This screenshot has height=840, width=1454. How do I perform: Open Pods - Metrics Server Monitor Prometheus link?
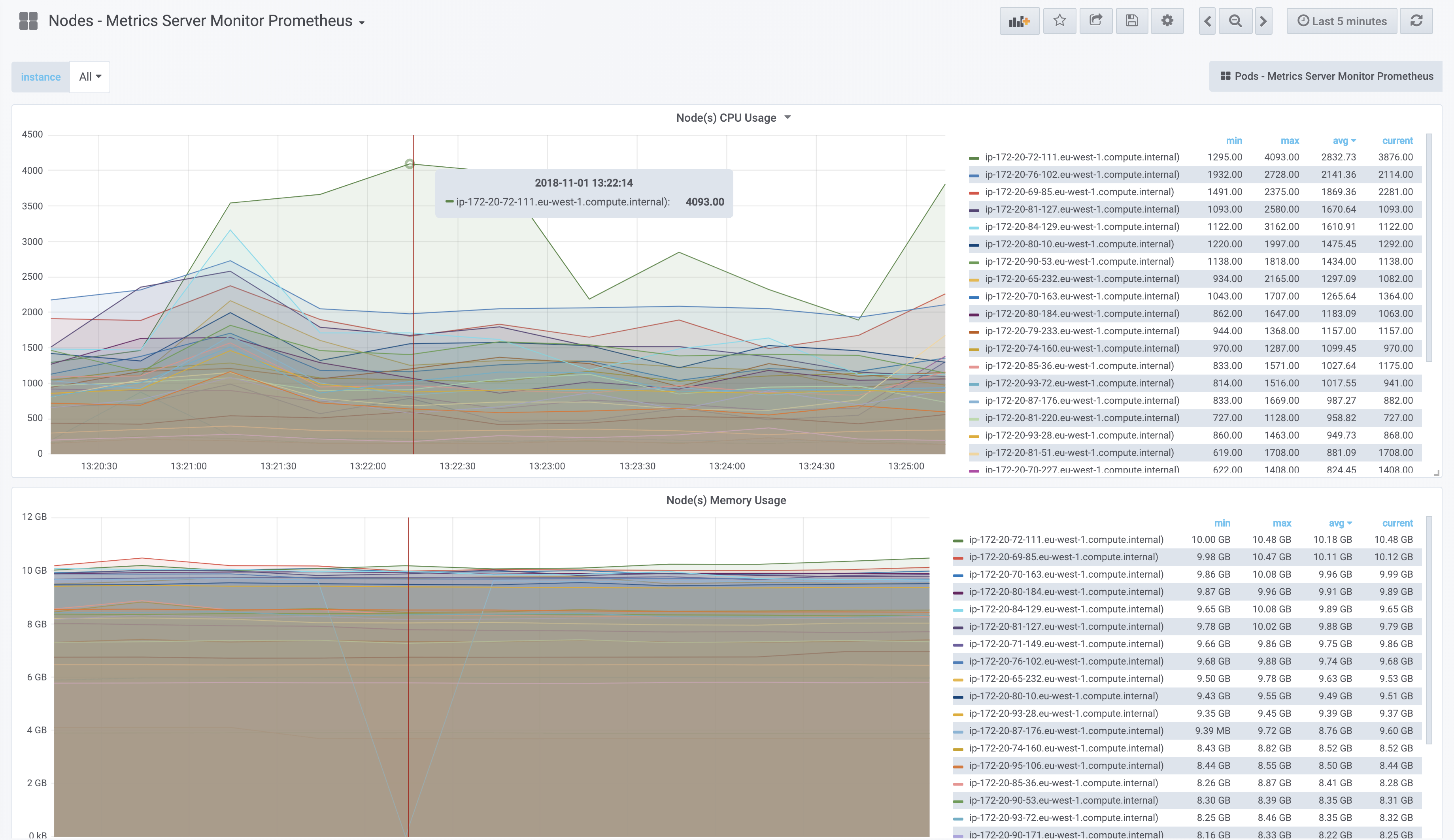[1326, 76]
